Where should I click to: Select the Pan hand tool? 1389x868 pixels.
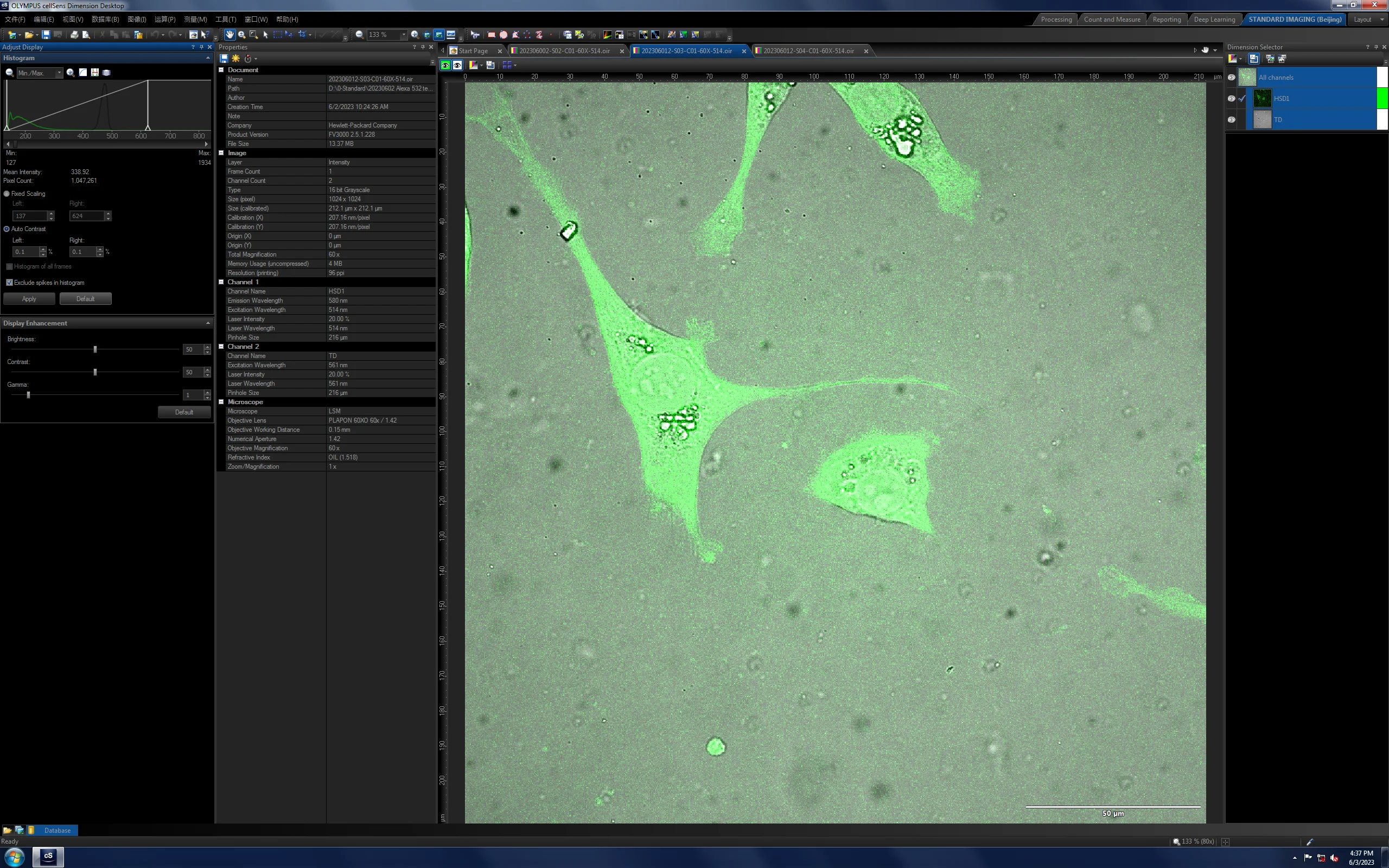pos(230,34)
